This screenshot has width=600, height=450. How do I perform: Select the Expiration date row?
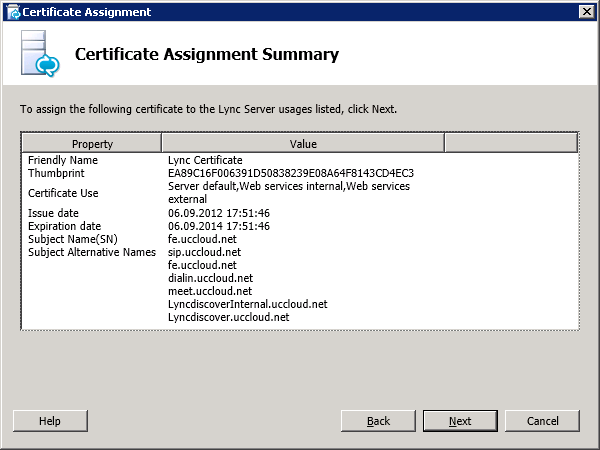point(300,226)
